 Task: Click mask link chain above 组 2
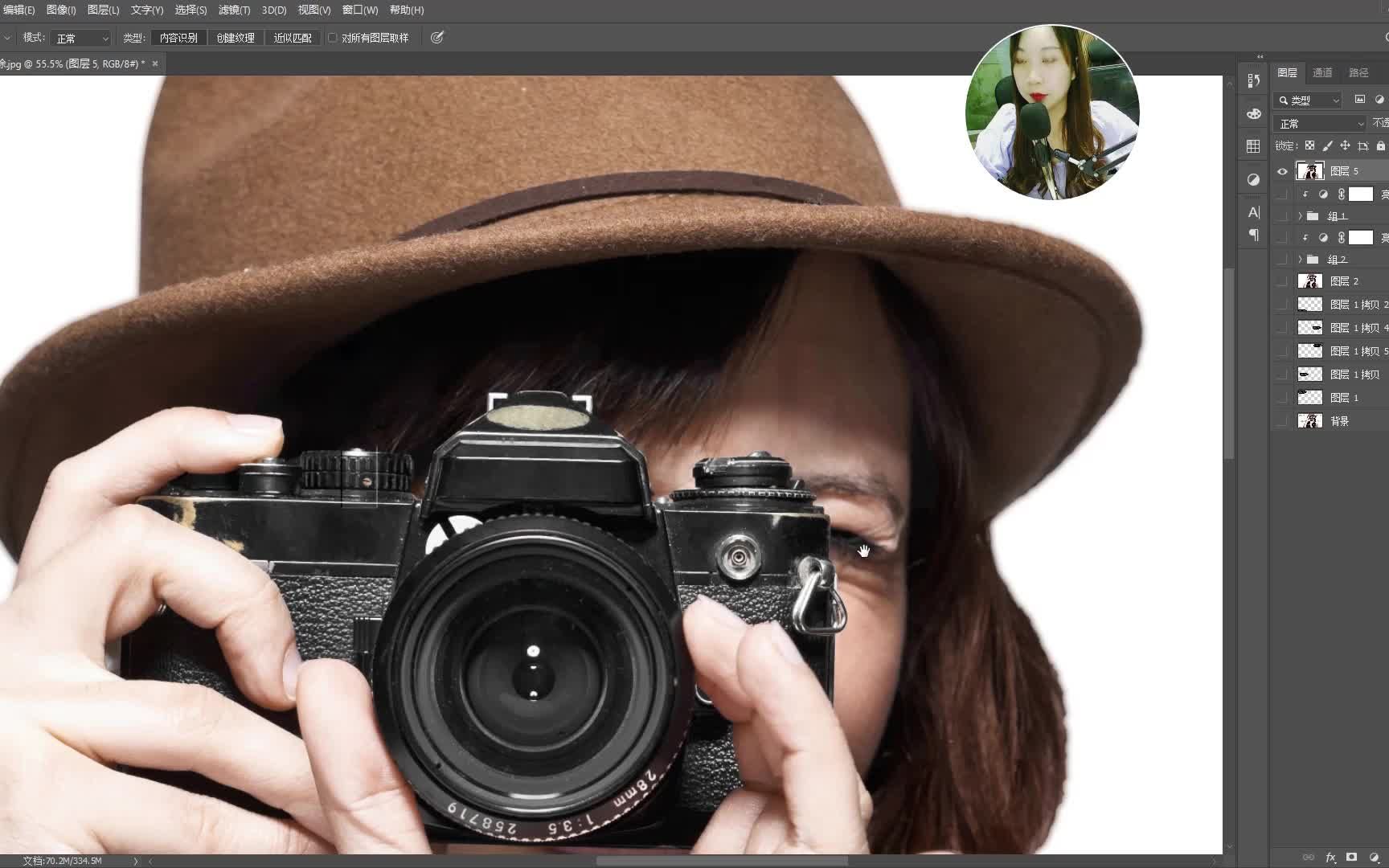point(1341,238)
